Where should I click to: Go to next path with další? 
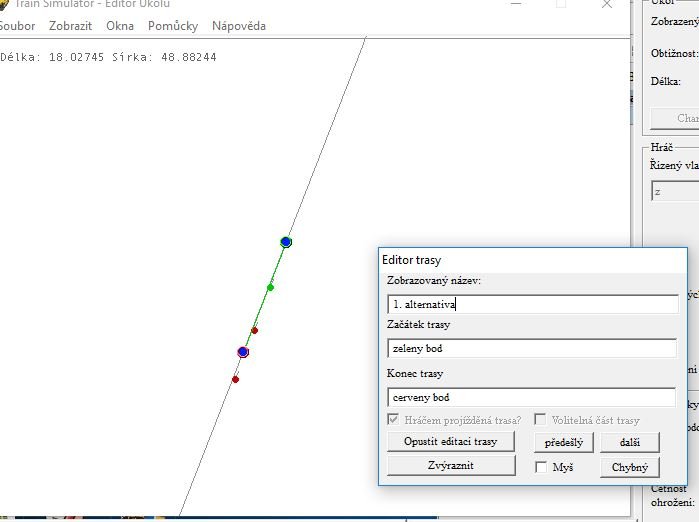[x=630, y=443]
